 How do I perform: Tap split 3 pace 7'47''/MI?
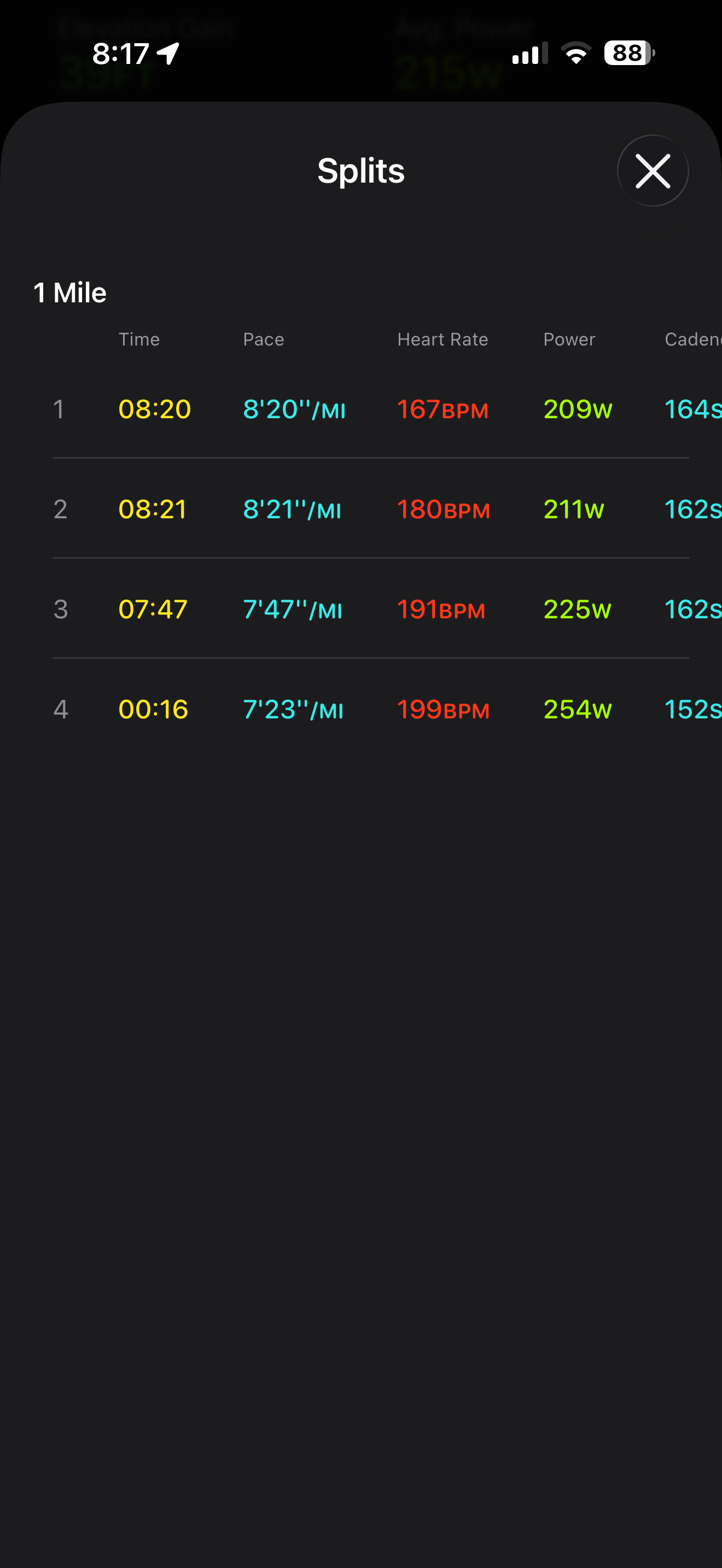tap(293, 609)
